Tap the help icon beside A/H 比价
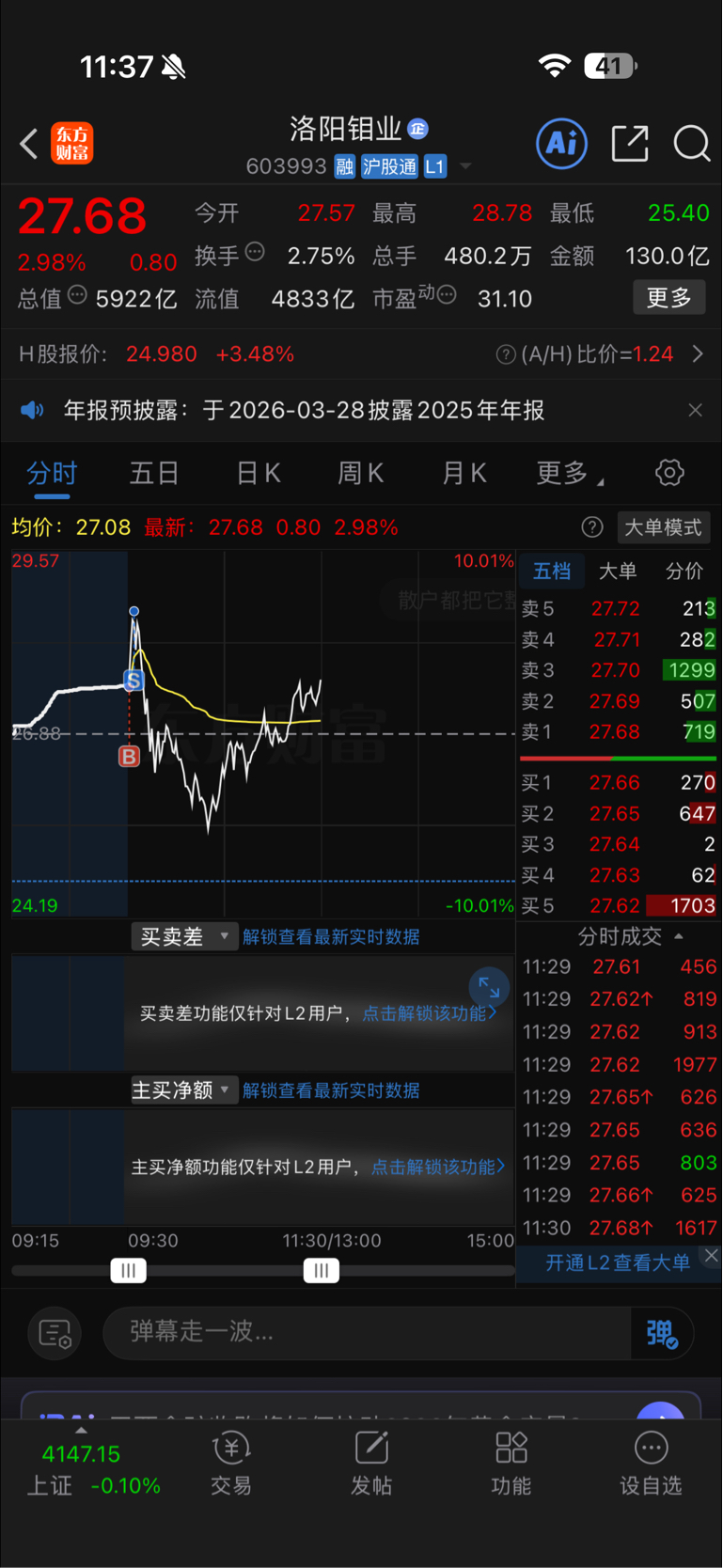 tap(506, 354)
